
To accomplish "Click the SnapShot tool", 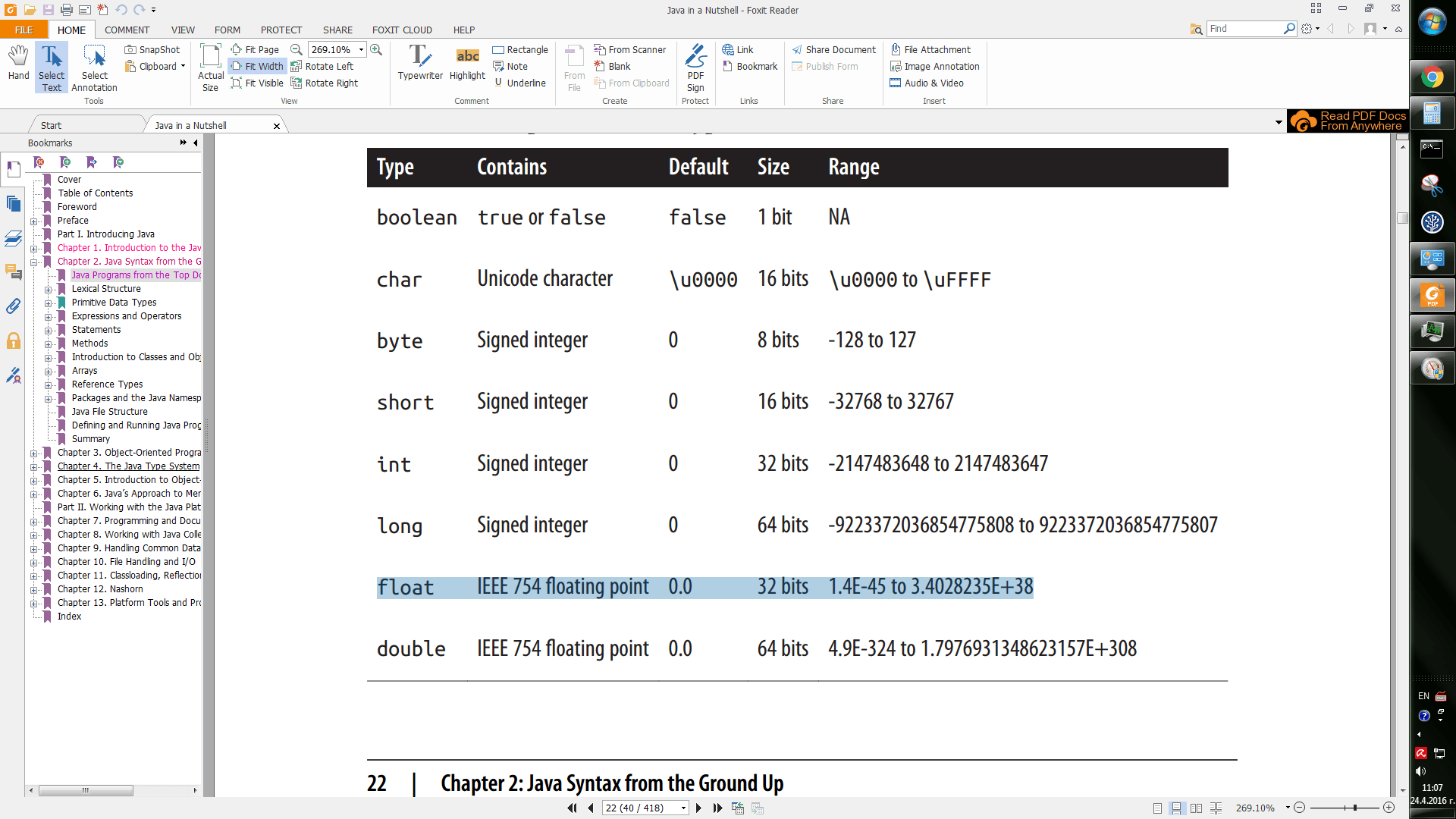I will coord(152,49).
